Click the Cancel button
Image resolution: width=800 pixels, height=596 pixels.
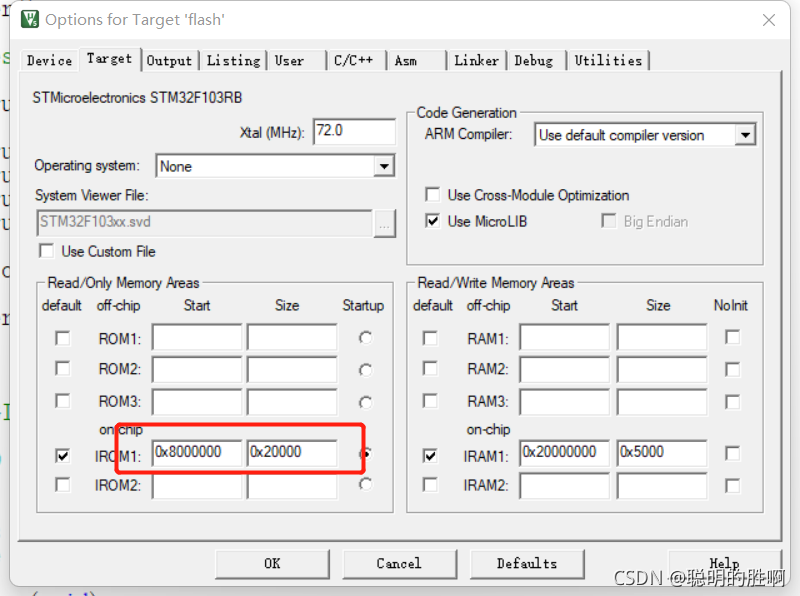399,564
